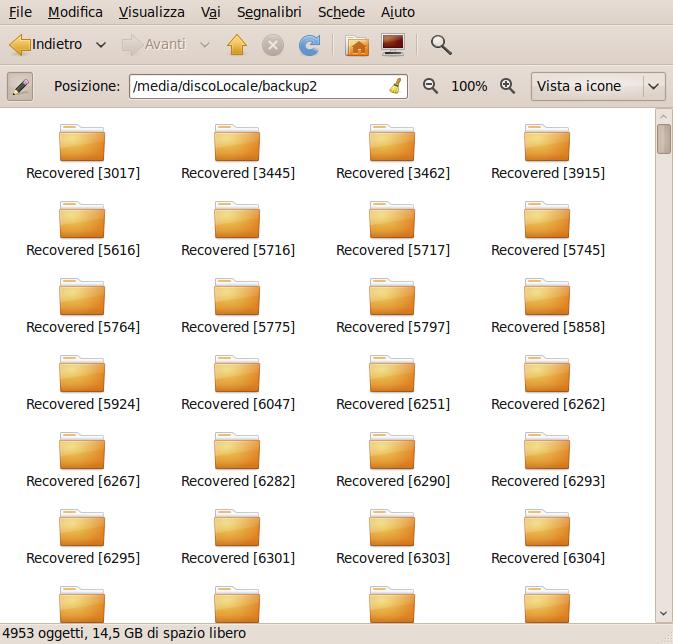The image size is (673, 644).
Task: Select folder Recovered [5924]
Action: (82, 383)
